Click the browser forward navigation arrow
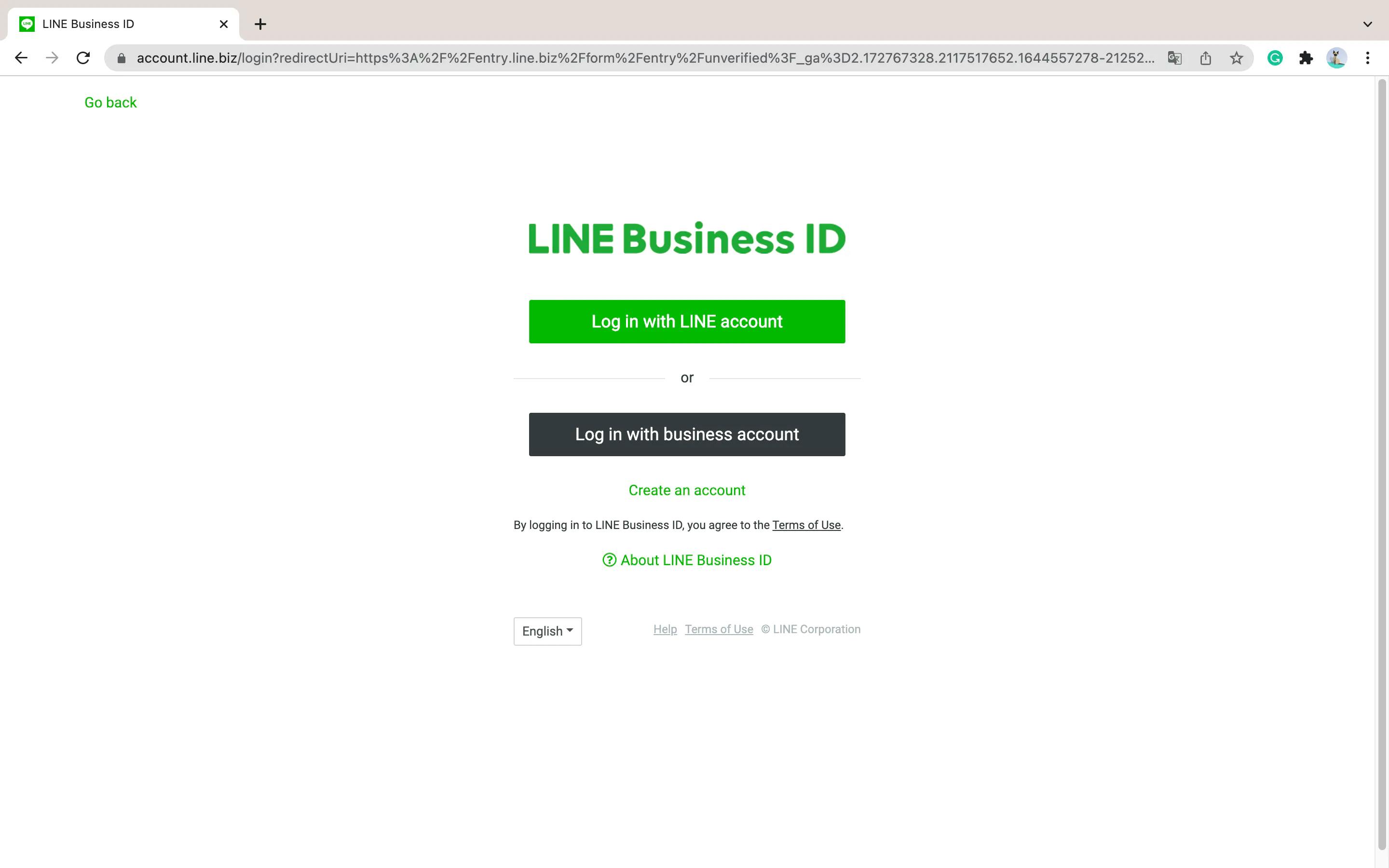1389x868 pixels. [51, 57]
